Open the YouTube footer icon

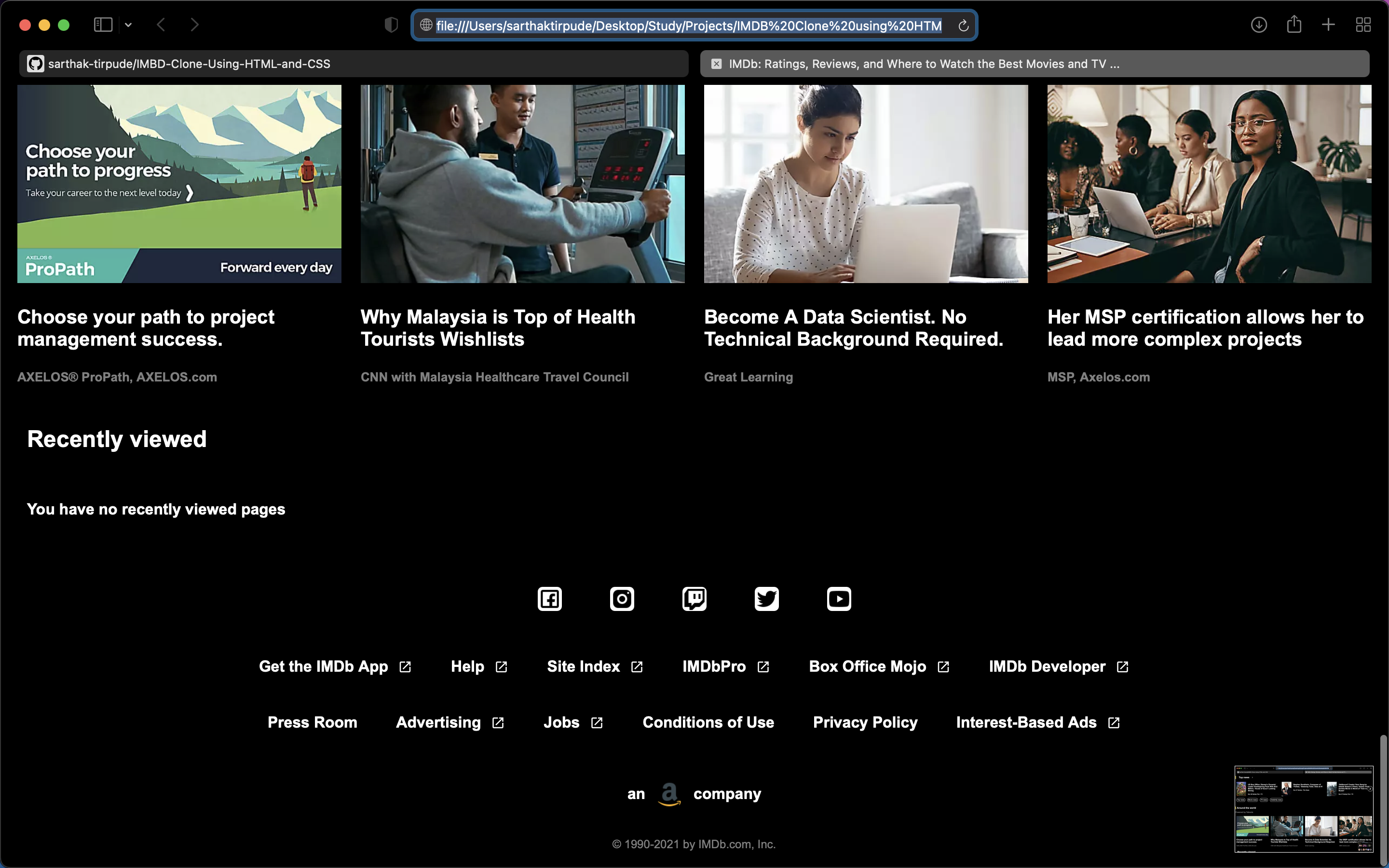point(839,599)
